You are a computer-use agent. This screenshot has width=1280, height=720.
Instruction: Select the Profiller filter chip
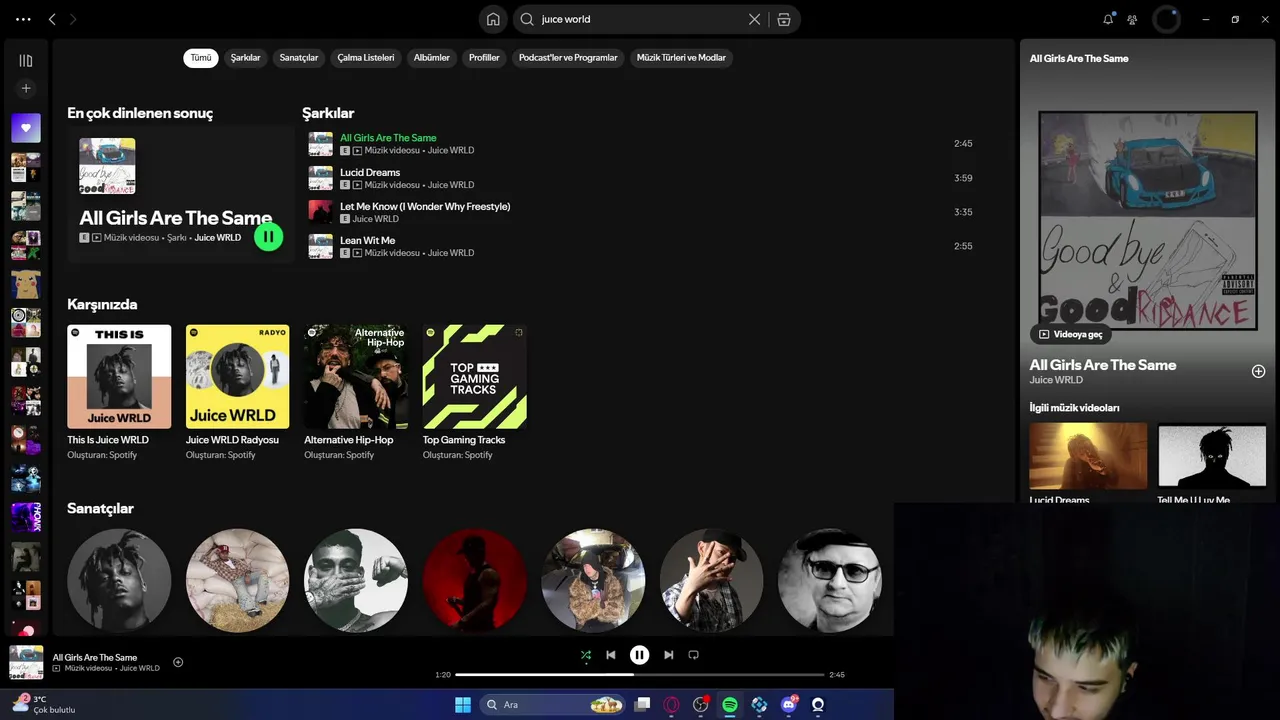coord(484,58)
